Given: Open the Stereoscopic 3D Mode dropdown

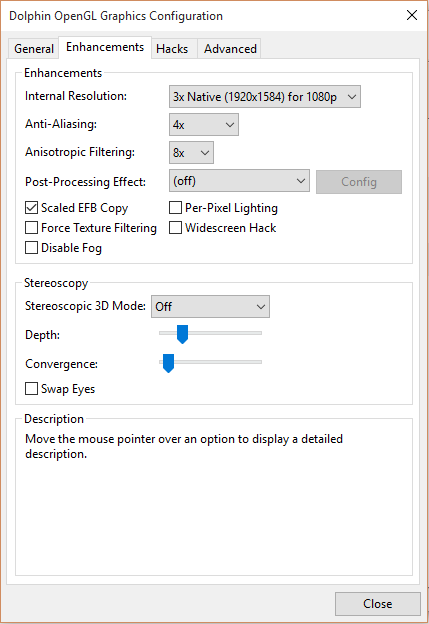Looking at the screenshot, I should [x=210, y=306].
